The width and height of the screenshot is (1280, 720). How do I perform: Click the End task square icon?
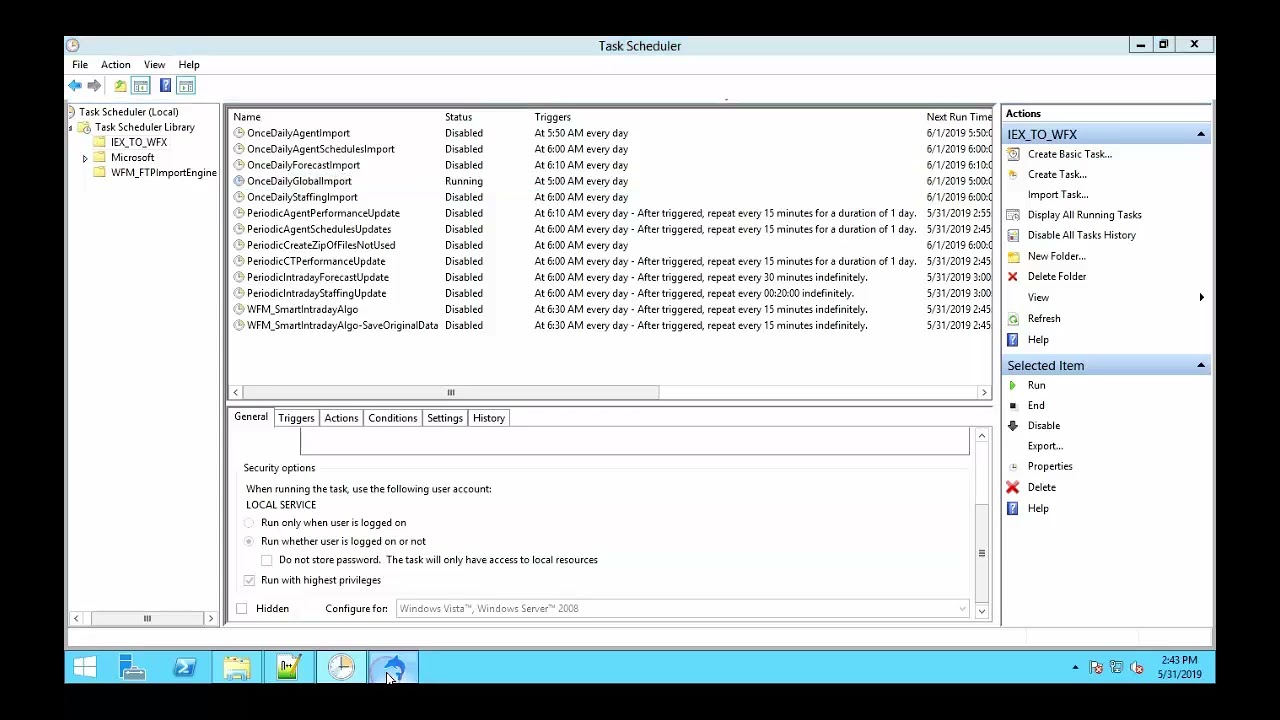[1013, 405]
